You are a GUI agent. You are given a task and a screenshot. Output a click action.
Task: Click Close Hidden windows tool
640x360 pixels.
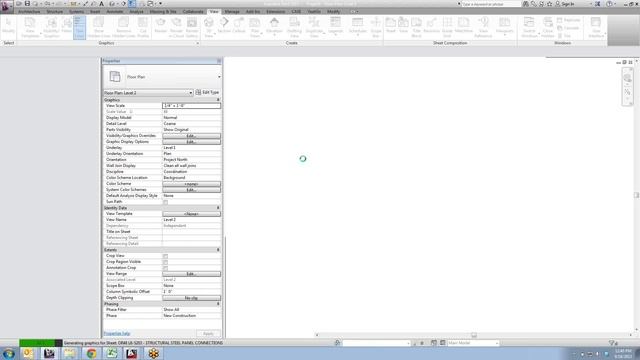pos(548,28)
